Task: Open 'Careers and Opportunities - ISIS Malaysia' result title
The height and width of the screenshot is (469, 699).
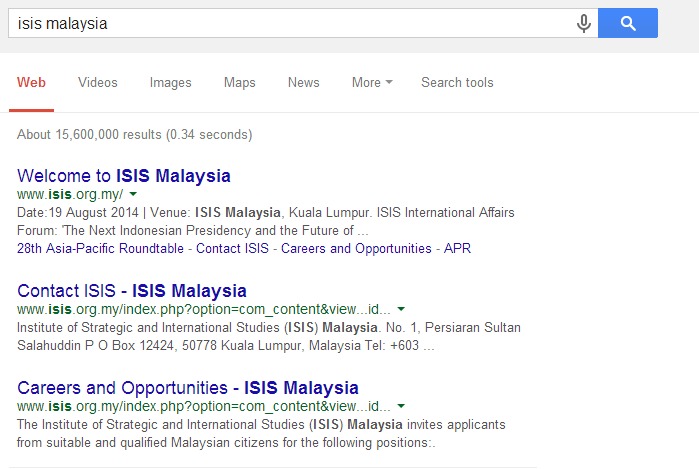Action: (188, 388)
